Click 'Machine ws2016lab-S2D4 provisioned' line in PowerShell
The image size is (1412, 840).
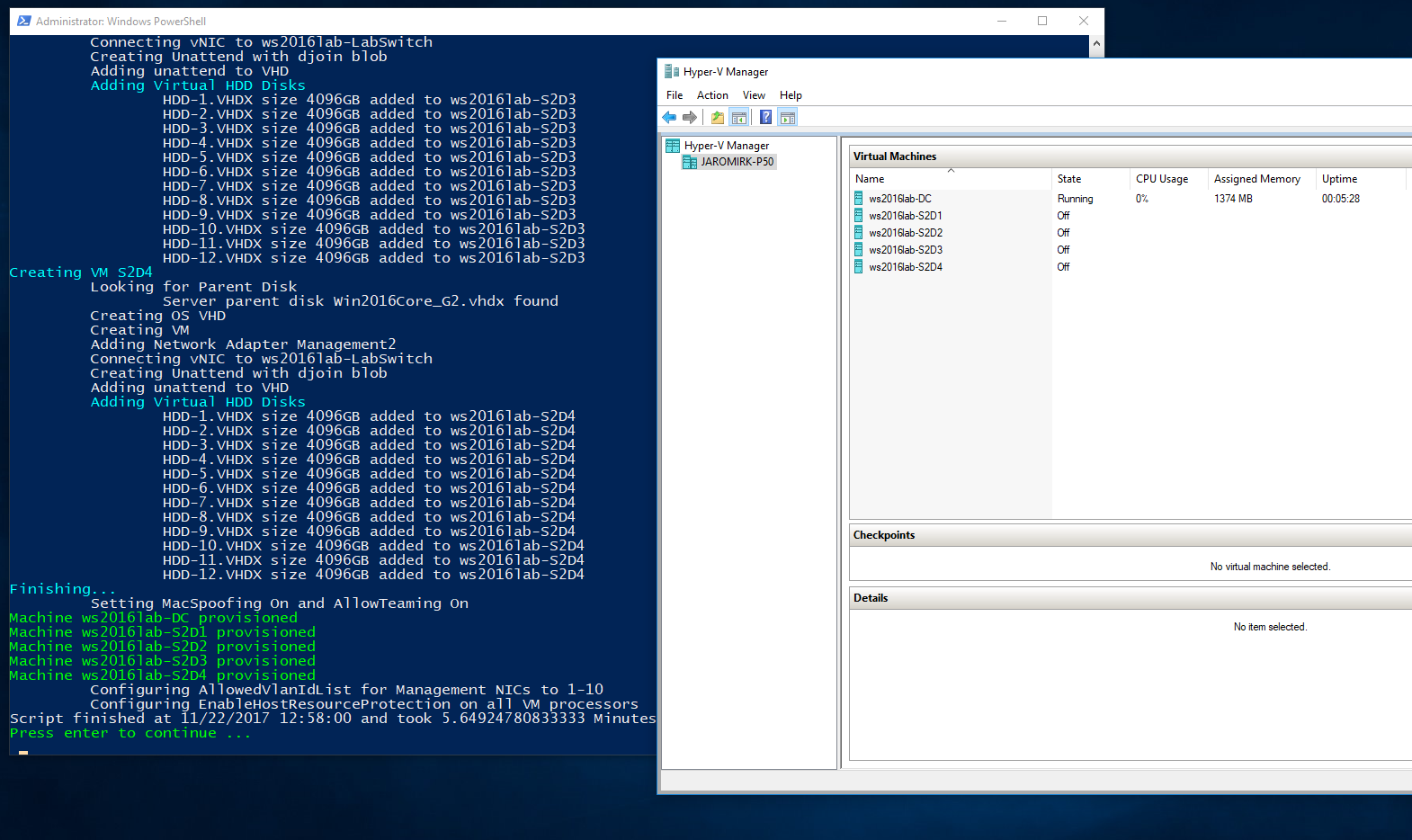[163, 675]
